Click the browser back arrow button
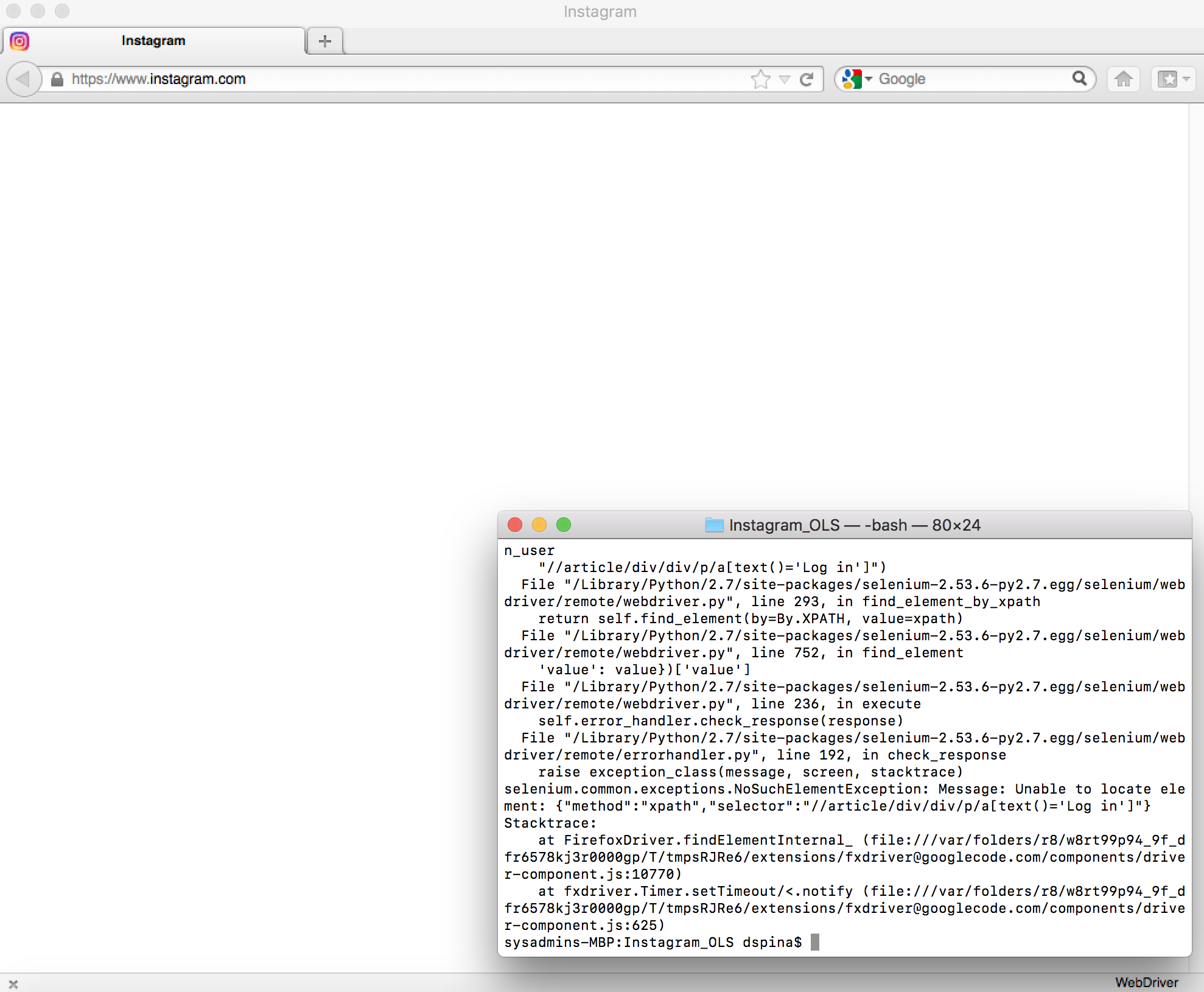The image size is (1204, 992). tap(23, 79)
